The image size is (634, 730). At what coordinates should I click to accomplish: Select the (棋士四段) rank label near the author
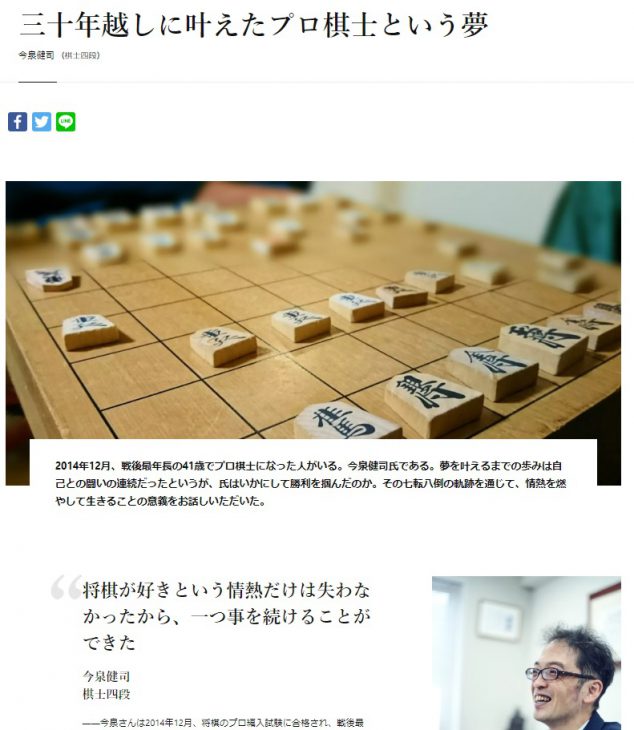pyautogui.click(x=81, y=55)
